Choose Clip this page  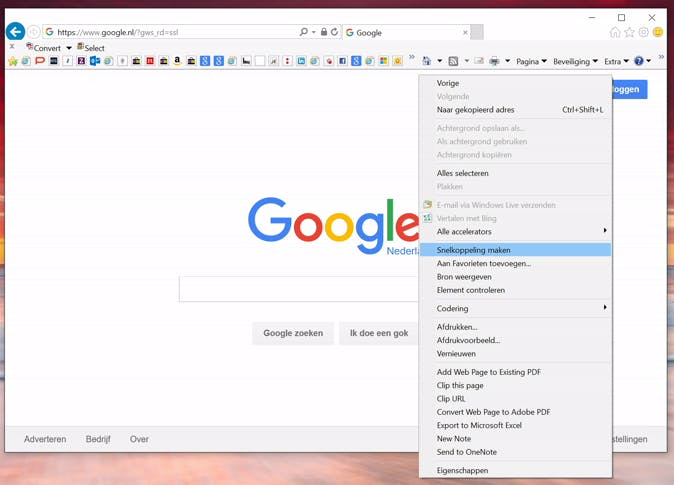pos(515,385)
